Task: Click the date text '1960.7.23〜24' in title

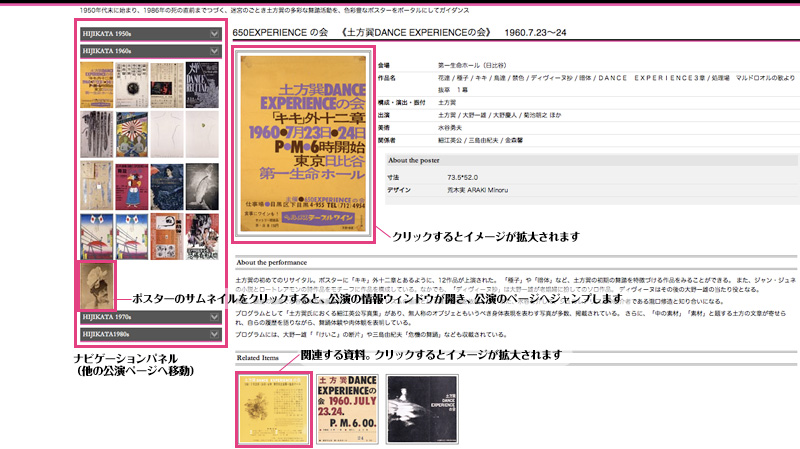Action: (535, 32)
